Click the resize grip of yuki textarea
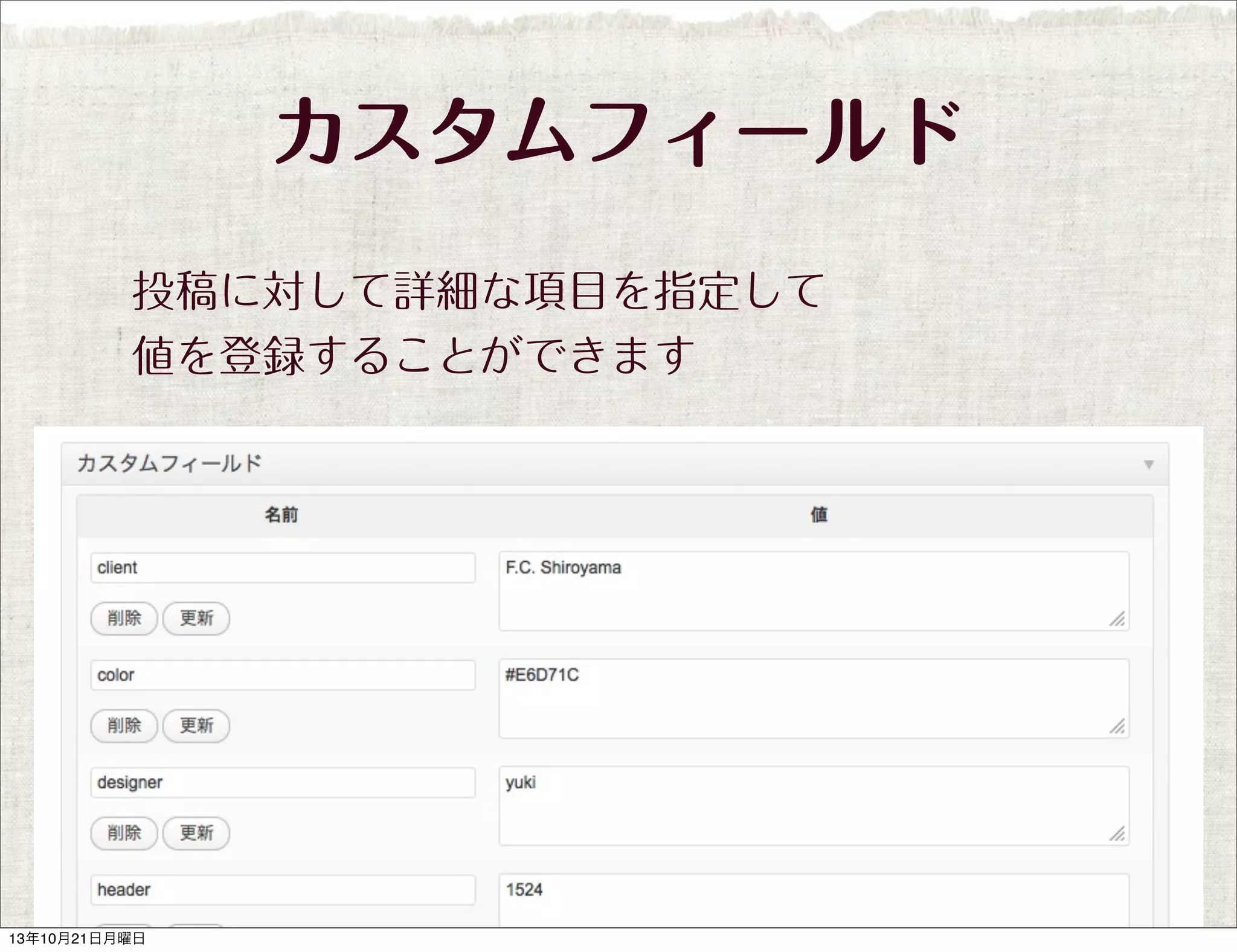The image size is (1237, 952). [x=1117, y=834]
